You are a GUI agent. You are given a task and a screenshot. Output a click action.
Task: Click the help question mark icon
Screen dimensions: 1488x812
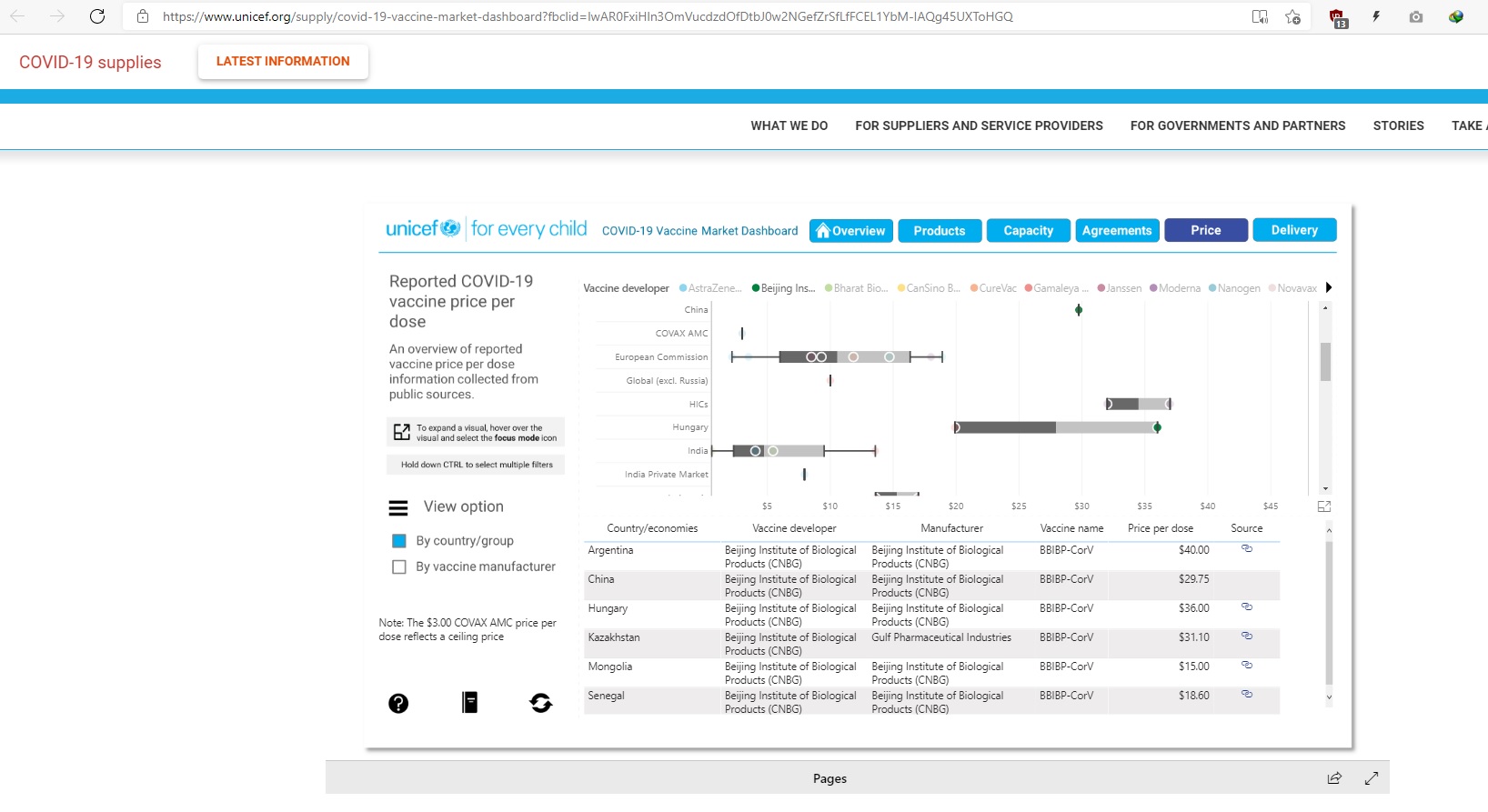click(398, 703)
